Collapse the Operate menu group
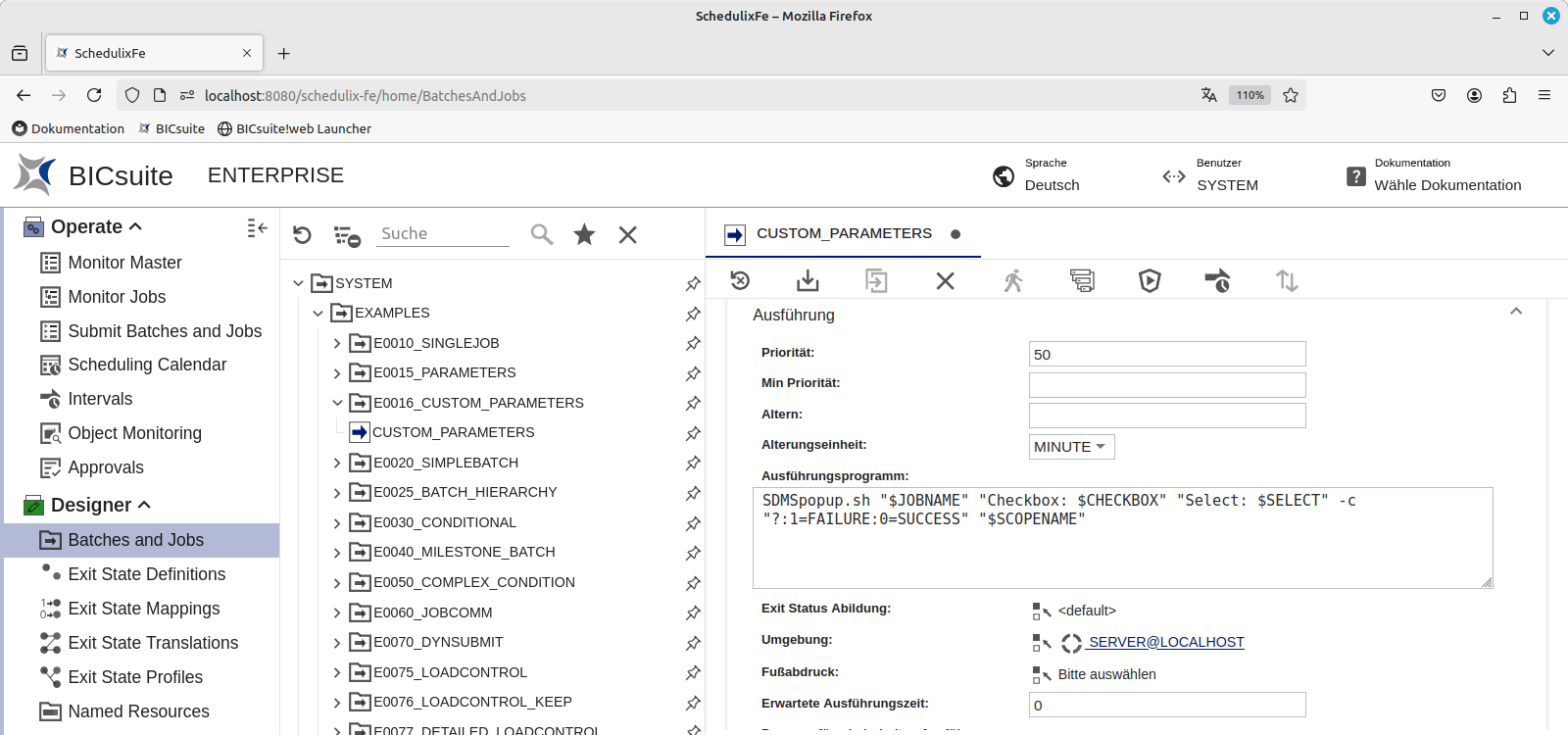Screen dimensions: 1568x735 135,226
